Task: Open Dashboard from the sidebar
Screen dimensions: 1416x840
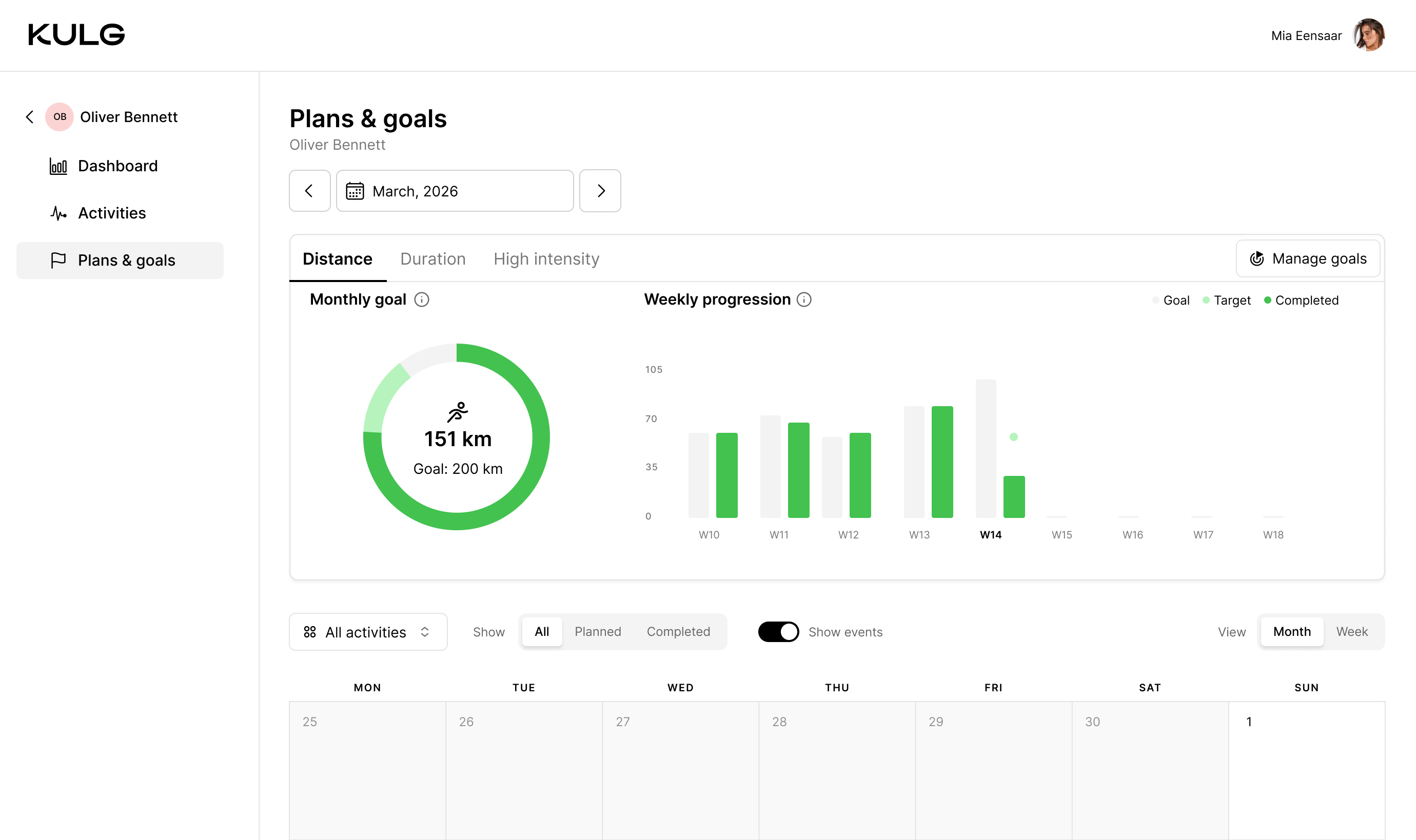Action: coord(117,166)
